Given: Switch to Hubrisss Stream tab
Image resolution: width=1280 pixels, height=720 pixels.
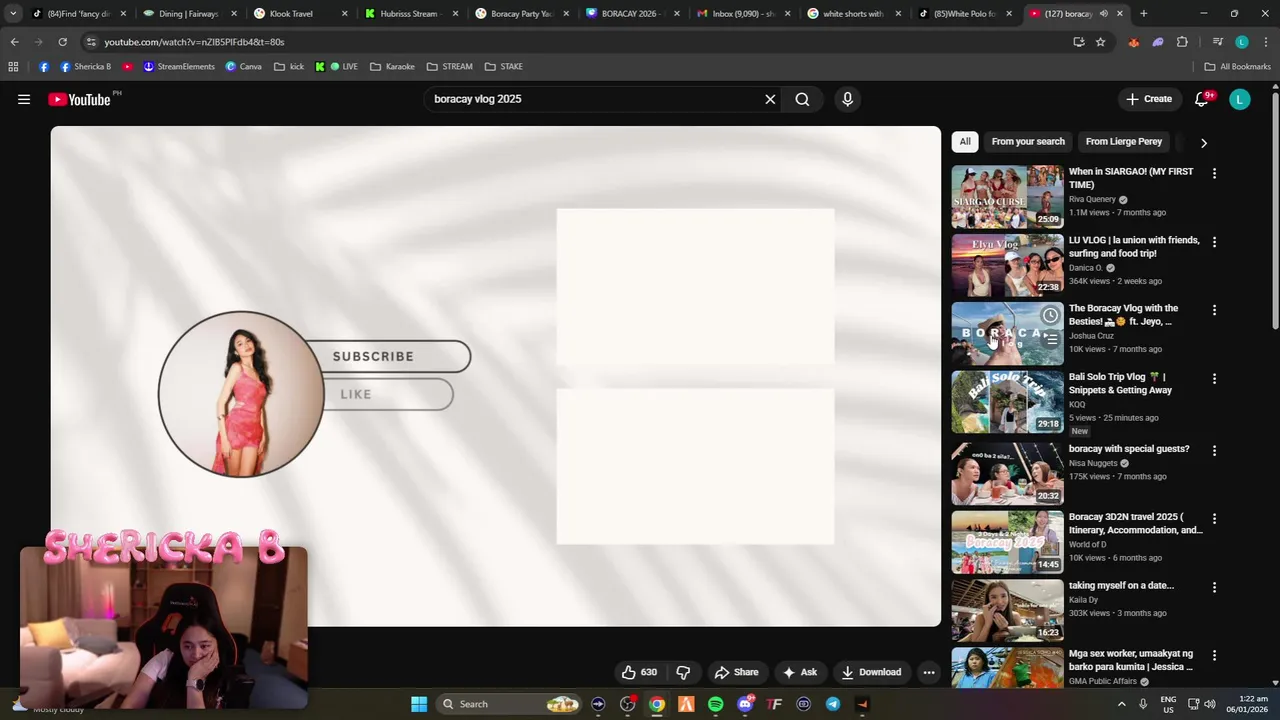Looking at the screenshot, I should coord(409,14).
